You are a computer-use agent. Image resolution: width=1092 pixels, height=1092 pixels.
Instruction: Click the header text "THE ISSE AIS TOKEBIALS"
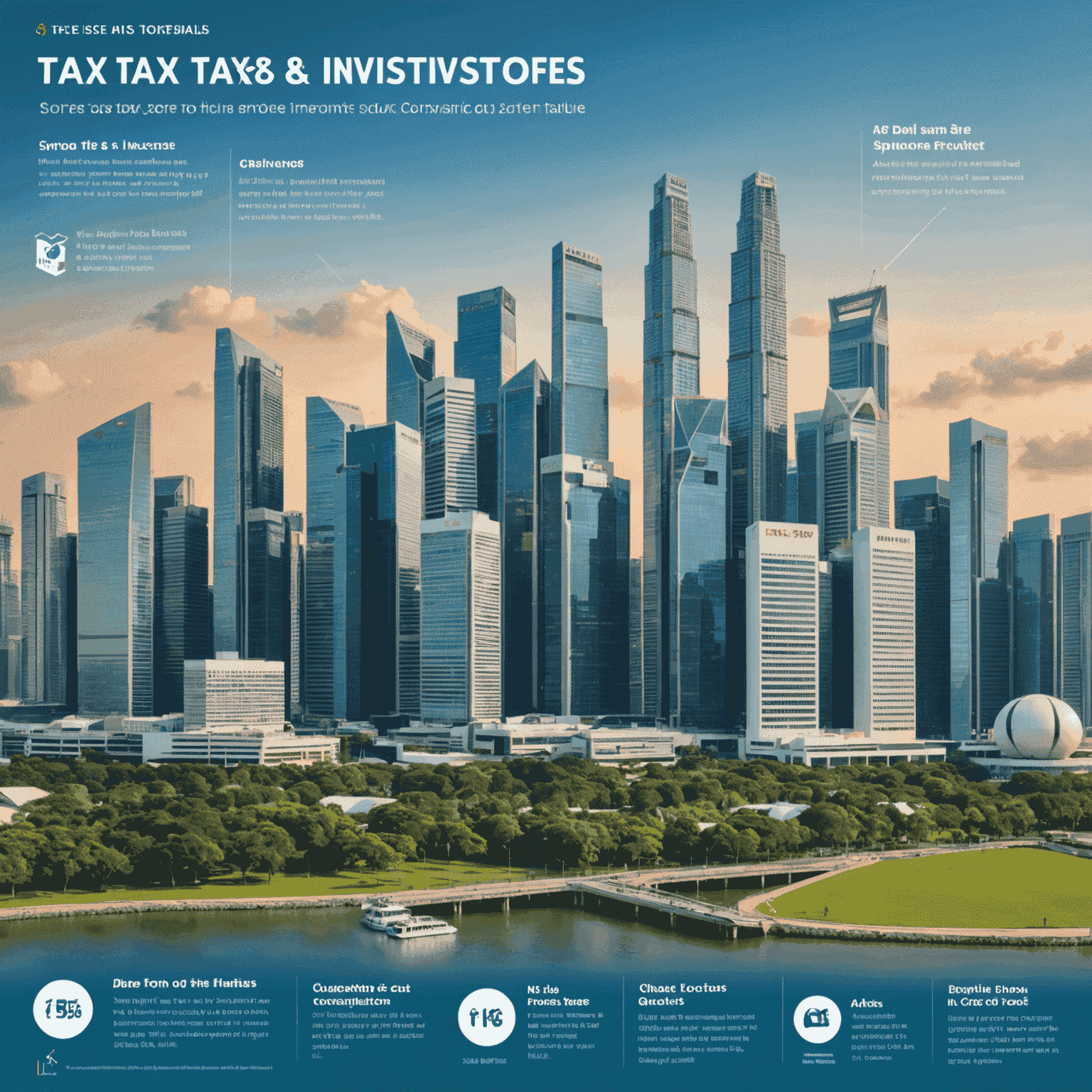click(x=130, y=30)
